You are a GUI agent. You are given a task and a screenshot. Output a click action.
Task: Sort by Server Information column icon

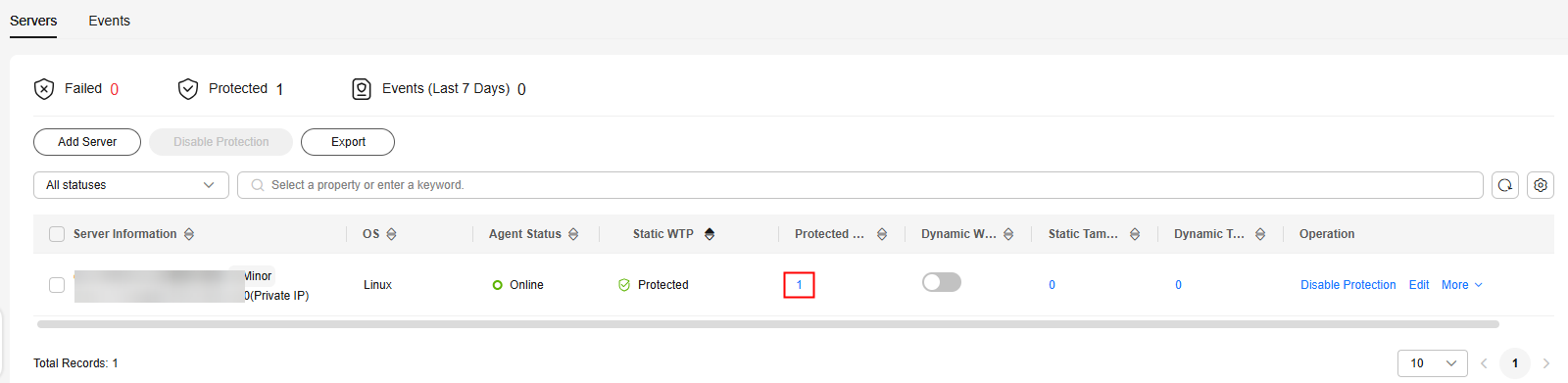[189, 234]
